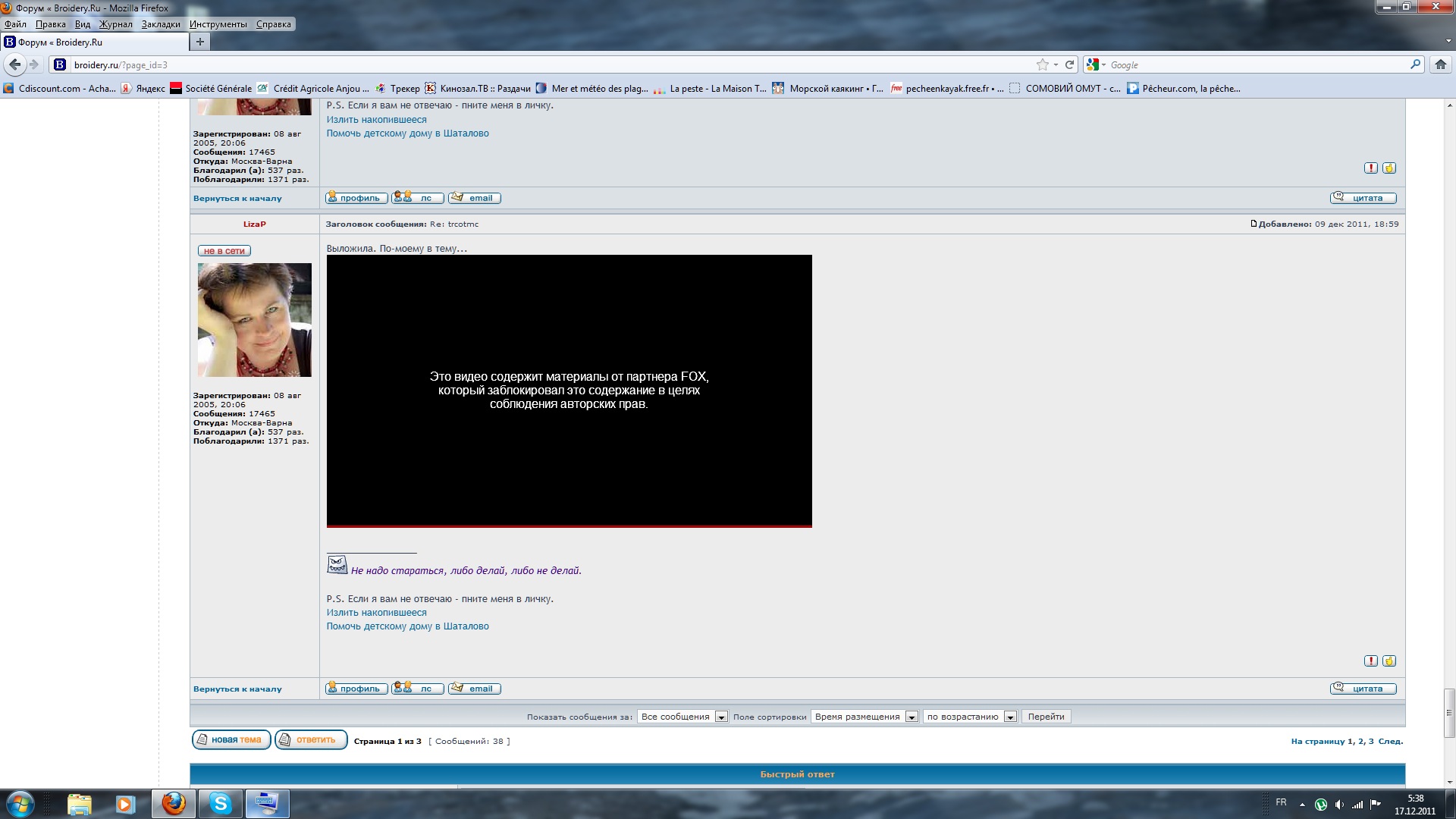Open the Инструменты menu
The image size is (1456, 819).
218,24
